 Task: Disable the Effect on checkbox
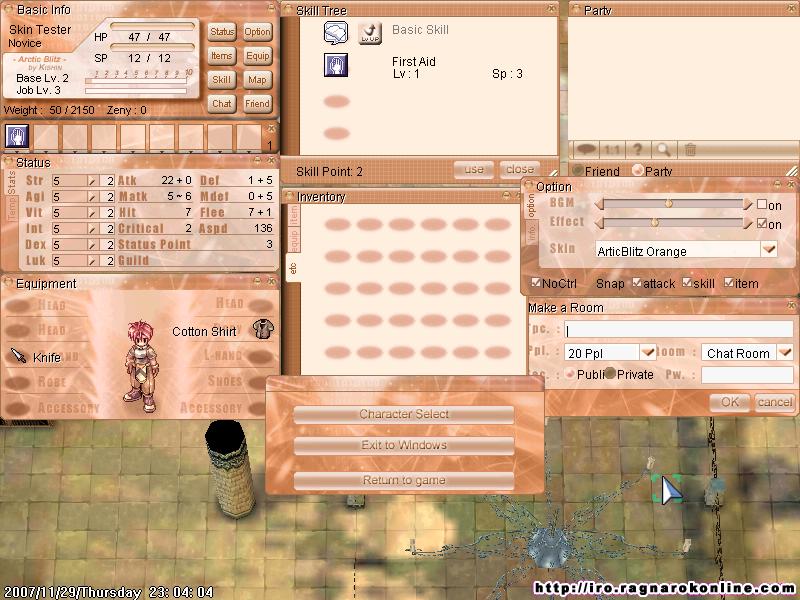pos(762,223)
